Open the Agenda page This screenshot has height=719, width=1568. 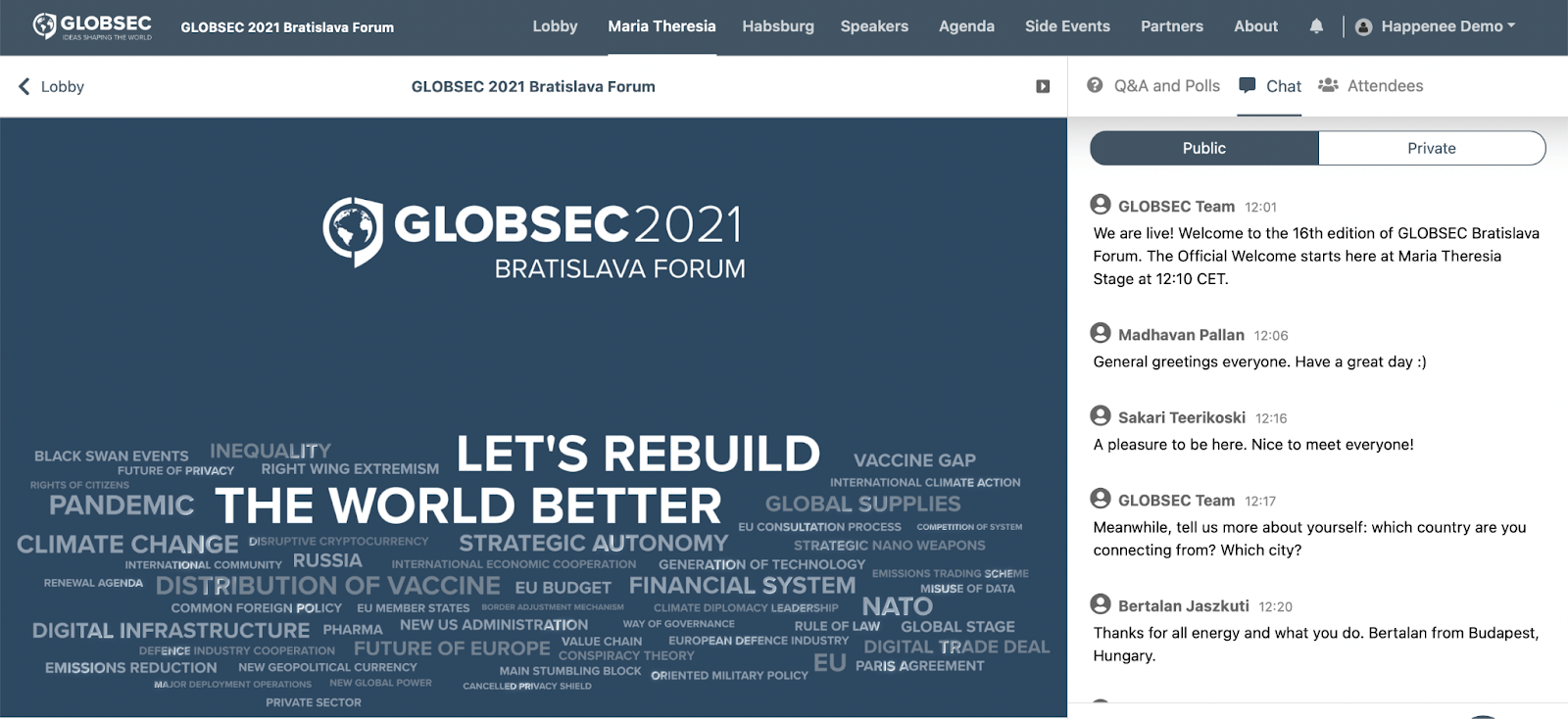click(966, 26)
